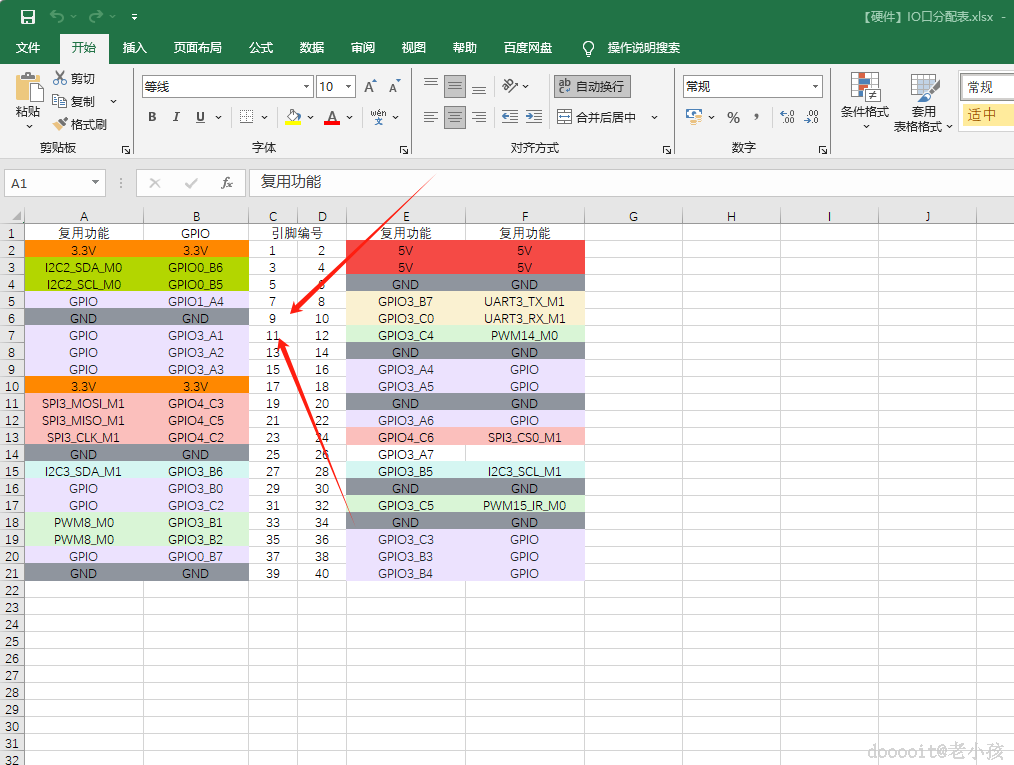This screenshot has width=1014, height=765.
Task: Open the font name dropdown 等线
Action: (x=307, y=87)
